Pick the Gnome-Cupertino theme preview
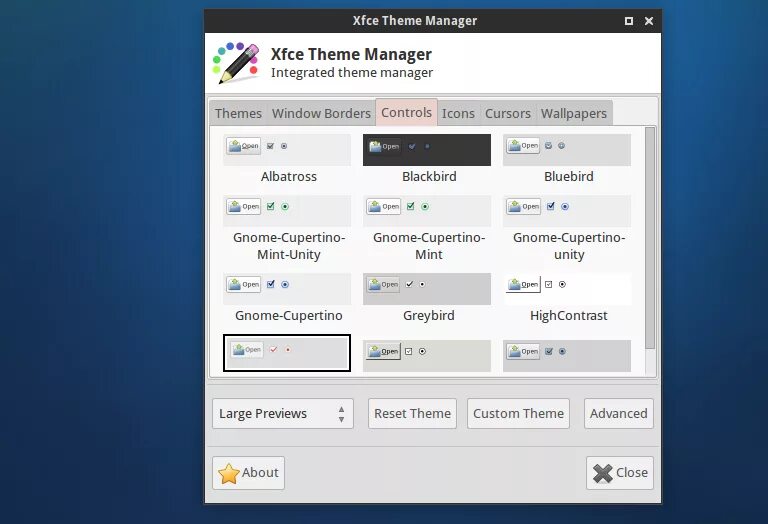 287,289
